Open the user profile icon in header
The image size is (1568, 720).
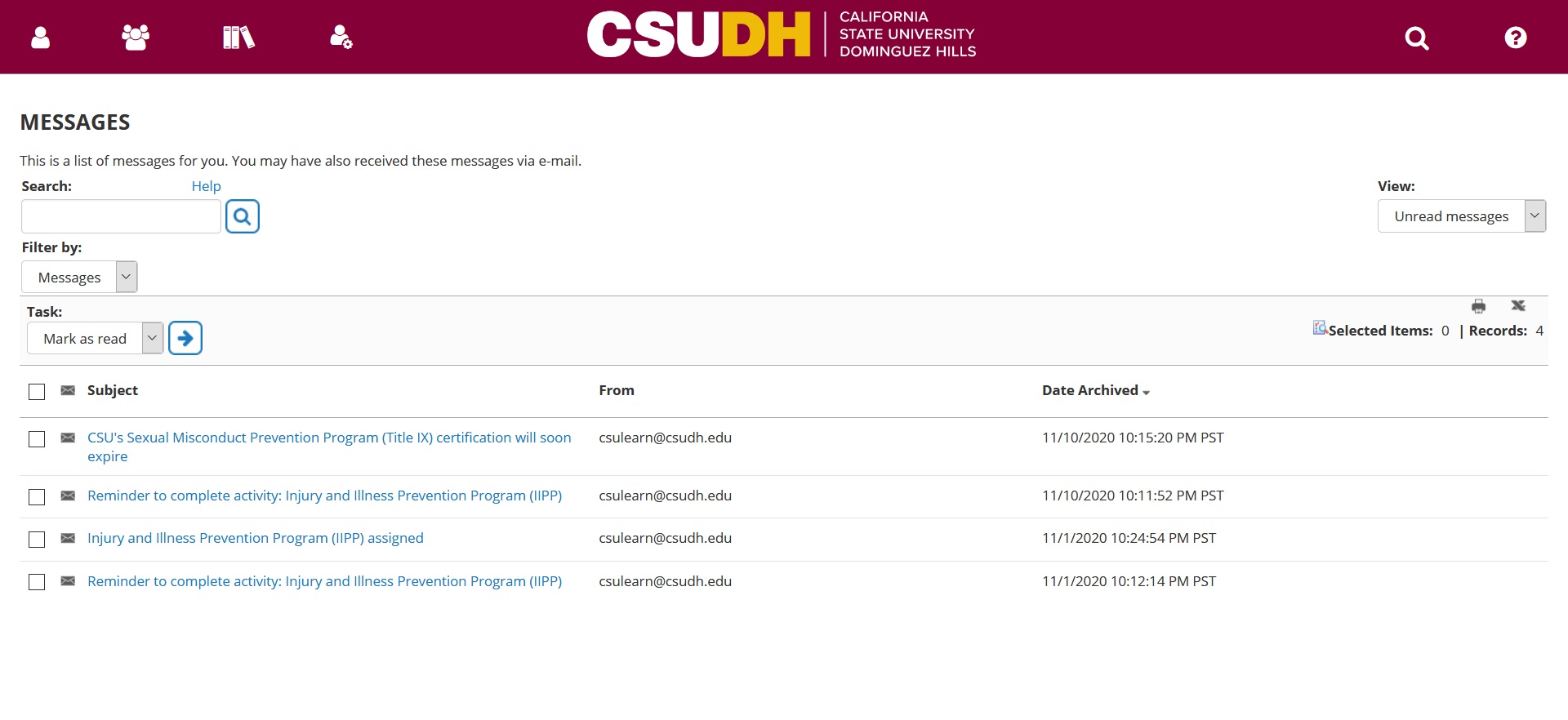click(40, 38)
